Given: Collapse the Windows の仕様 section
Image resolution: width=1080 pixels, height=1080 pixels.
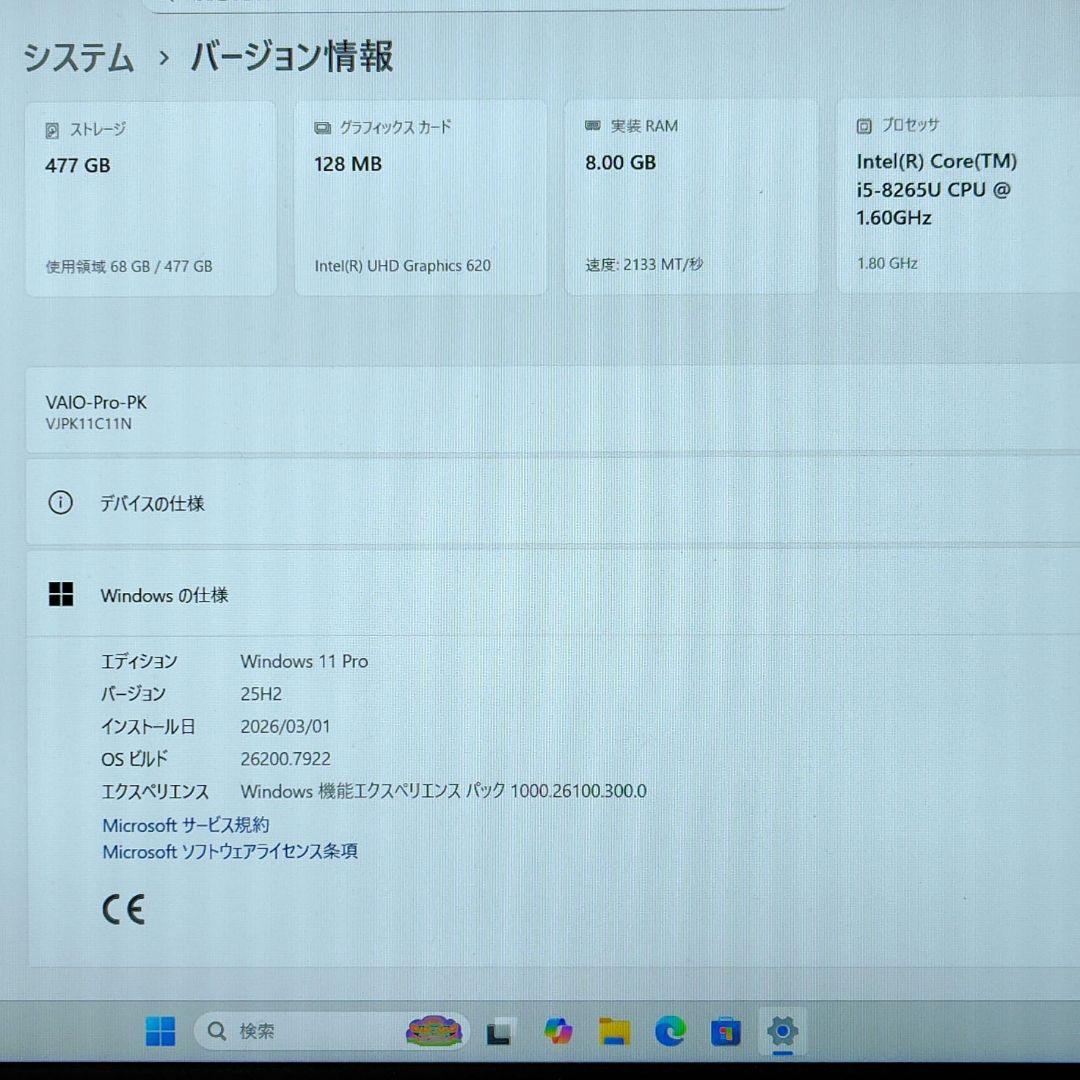Looking at the screenshot, I should point(552,594).
